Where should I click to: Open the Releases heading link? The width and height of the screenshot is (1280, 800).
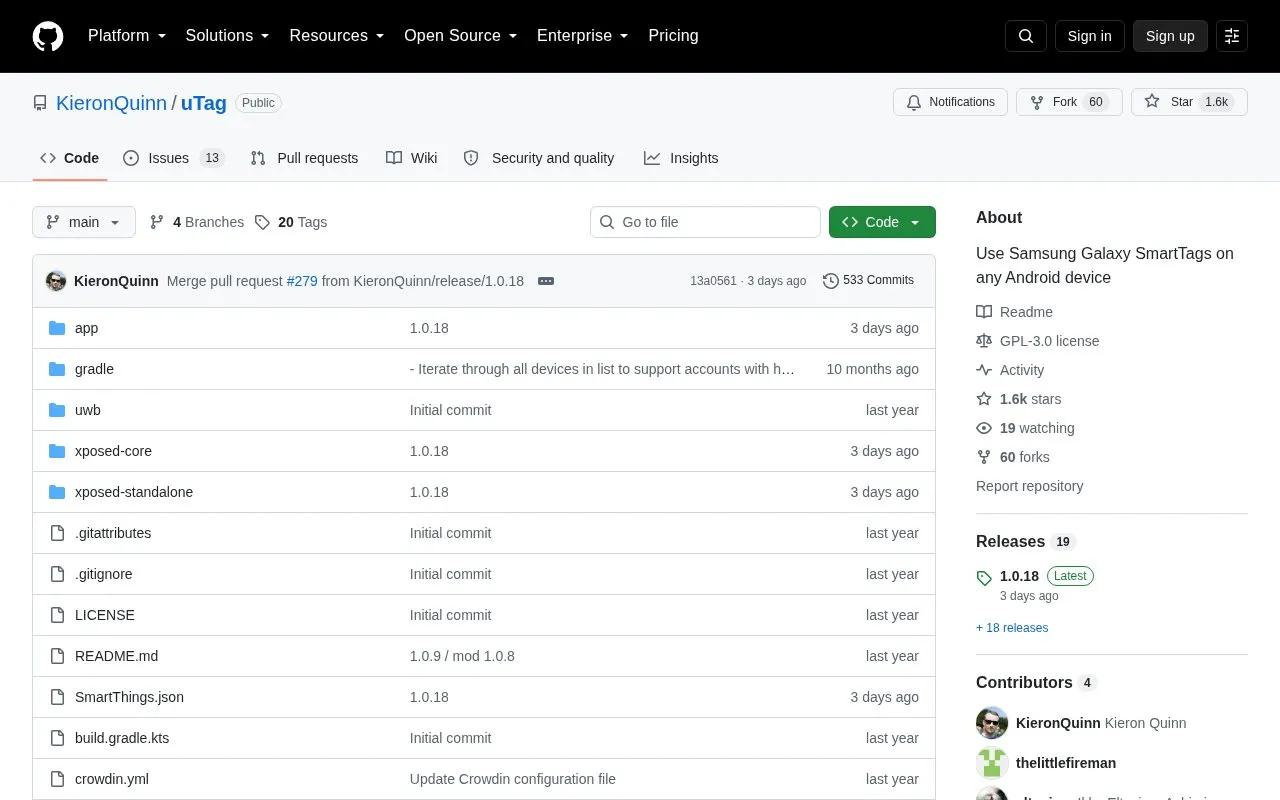click(1025, 541)
